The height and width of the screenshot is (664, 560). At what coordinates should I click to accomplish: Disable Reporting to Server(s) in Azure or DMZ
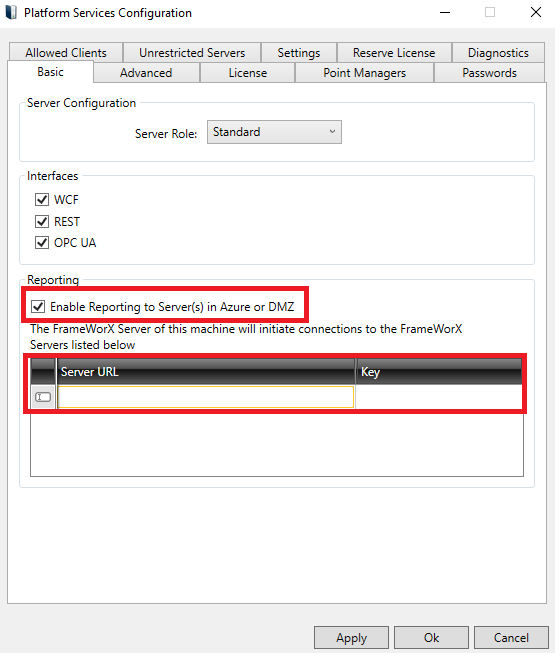click(38, 307)
